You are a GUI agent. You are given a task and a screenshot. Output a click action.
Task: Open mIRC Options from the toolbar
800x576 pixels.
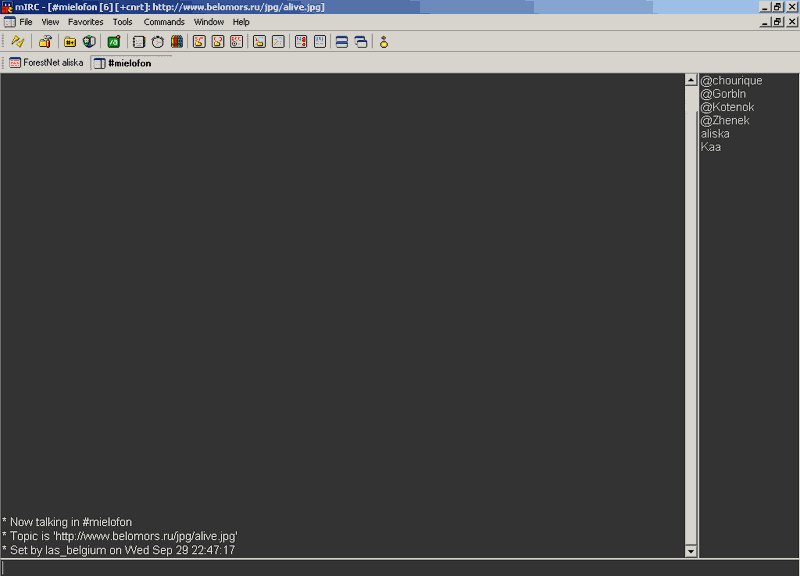coord(45,42)
